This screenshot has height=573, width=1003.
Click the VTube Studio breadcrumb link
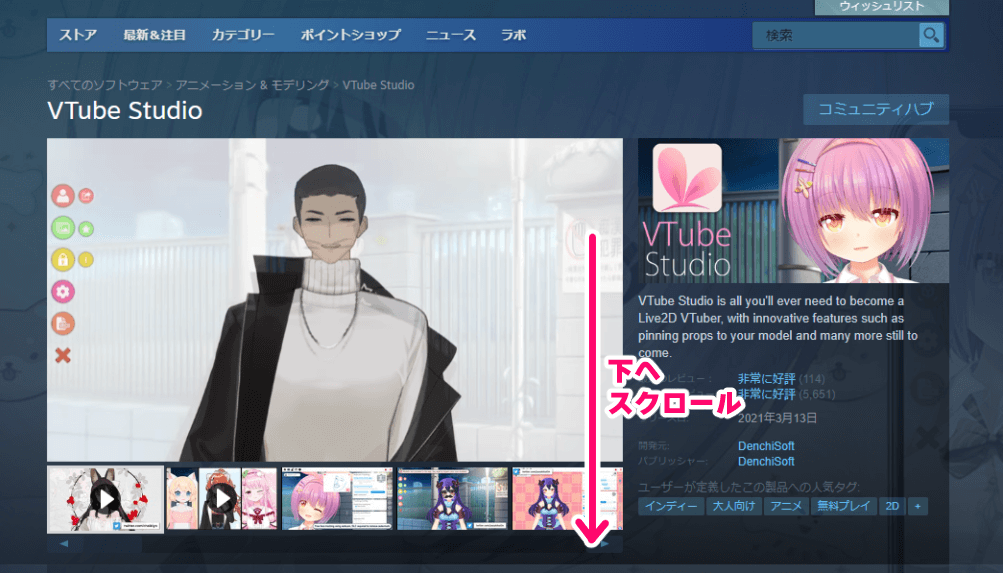coord(378,84)
